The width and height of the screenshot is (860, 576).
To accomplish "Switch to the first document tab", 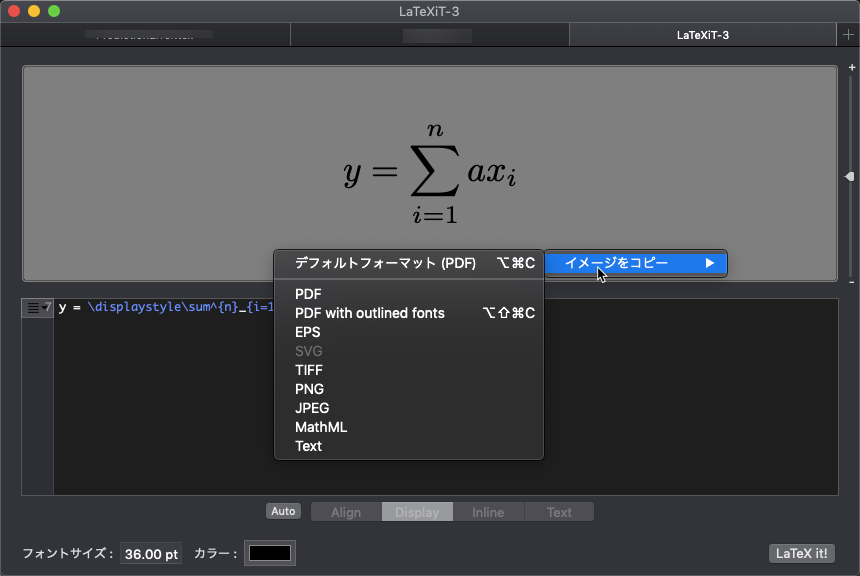I will [x=145, y=35].
